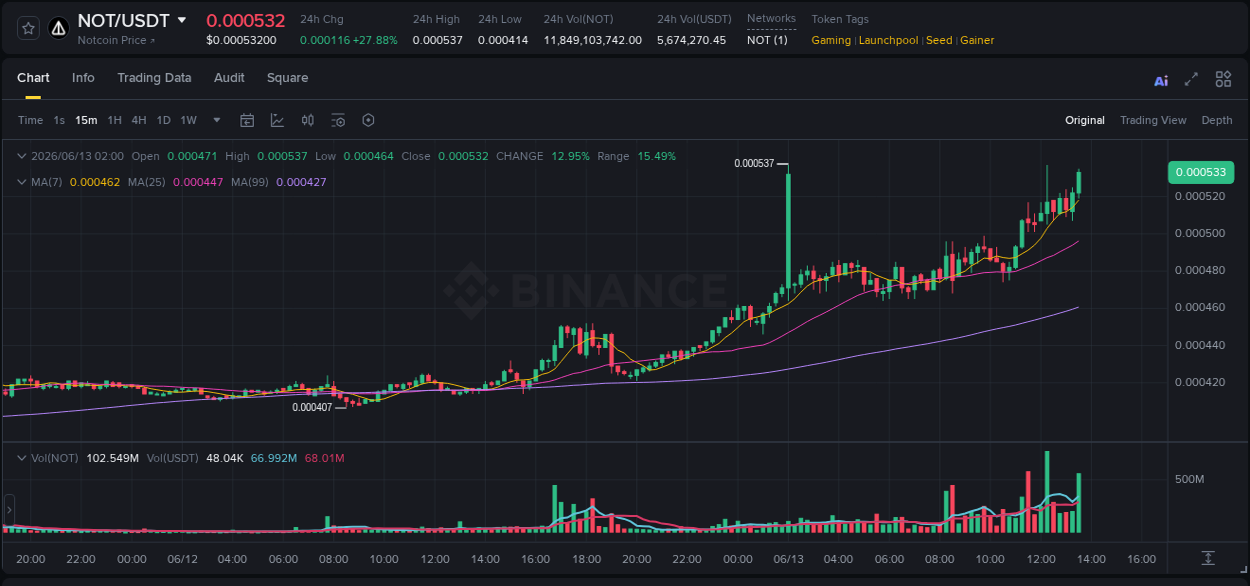Viewport: 1250px width, 586px height.
Task: Click the $0.00053200 USD price
Action: (x=241, y=40)
